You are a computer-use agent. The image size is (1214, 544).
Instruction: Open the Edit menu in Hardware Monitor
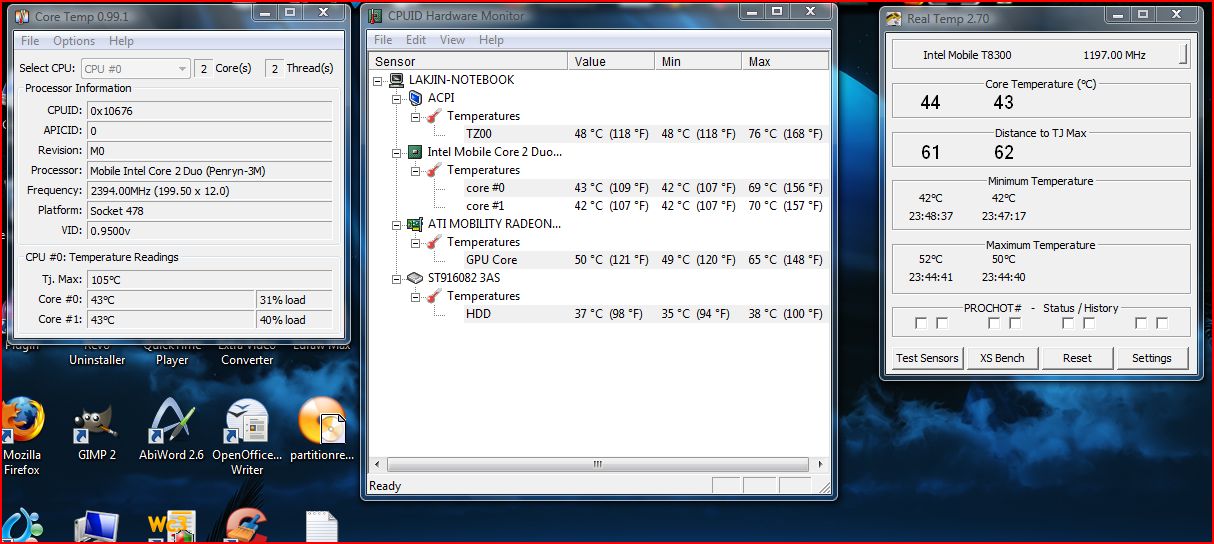(416, 40)
